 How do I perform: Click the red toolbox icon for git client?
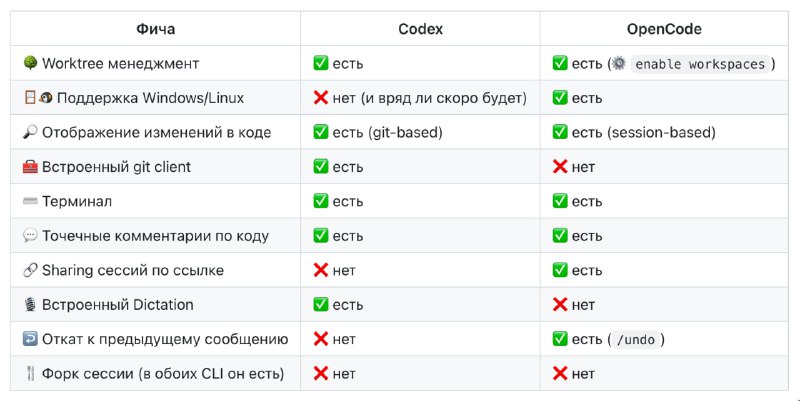[29, 167]
